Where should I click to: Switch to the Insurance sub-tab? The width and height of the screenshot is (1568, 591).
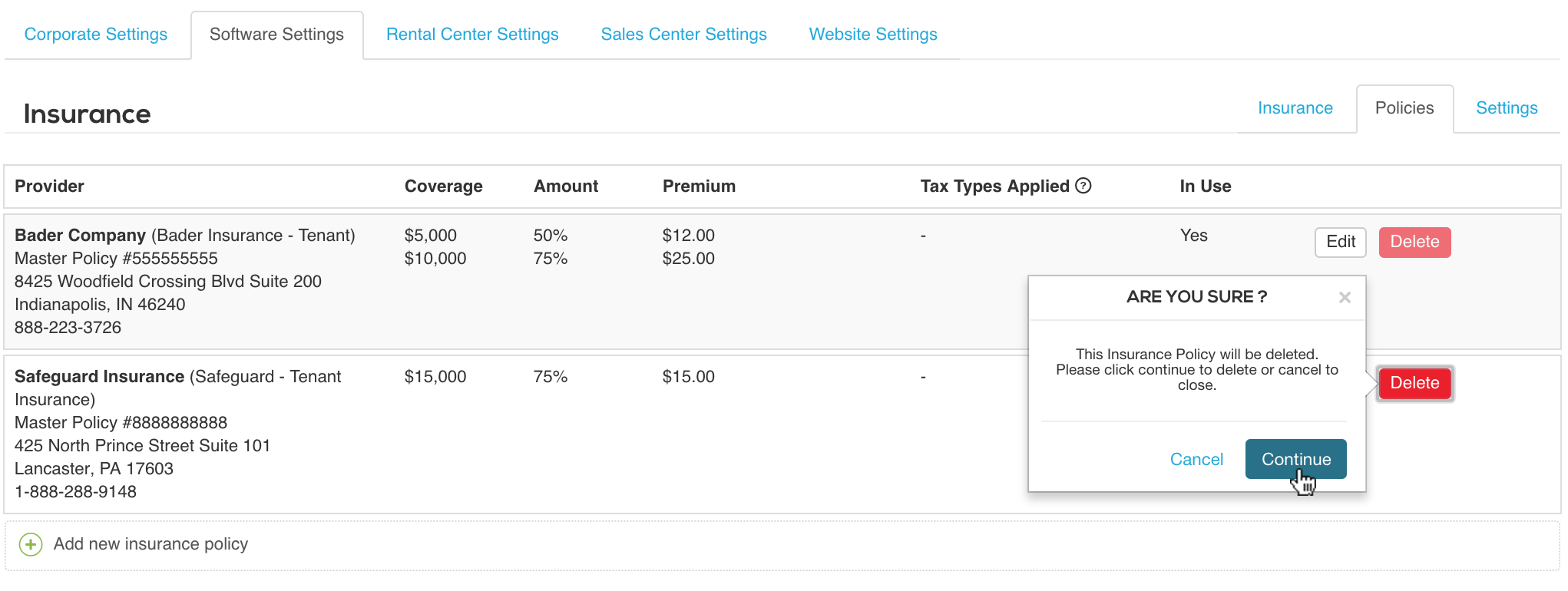pos(1295,108)
